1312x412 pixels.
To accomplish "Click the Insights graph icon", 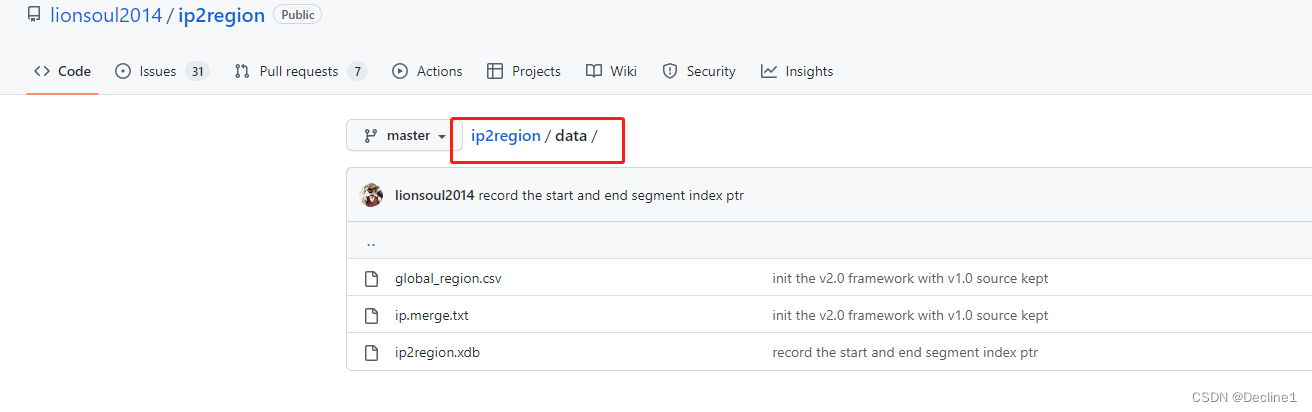I will tap(769, 71).
